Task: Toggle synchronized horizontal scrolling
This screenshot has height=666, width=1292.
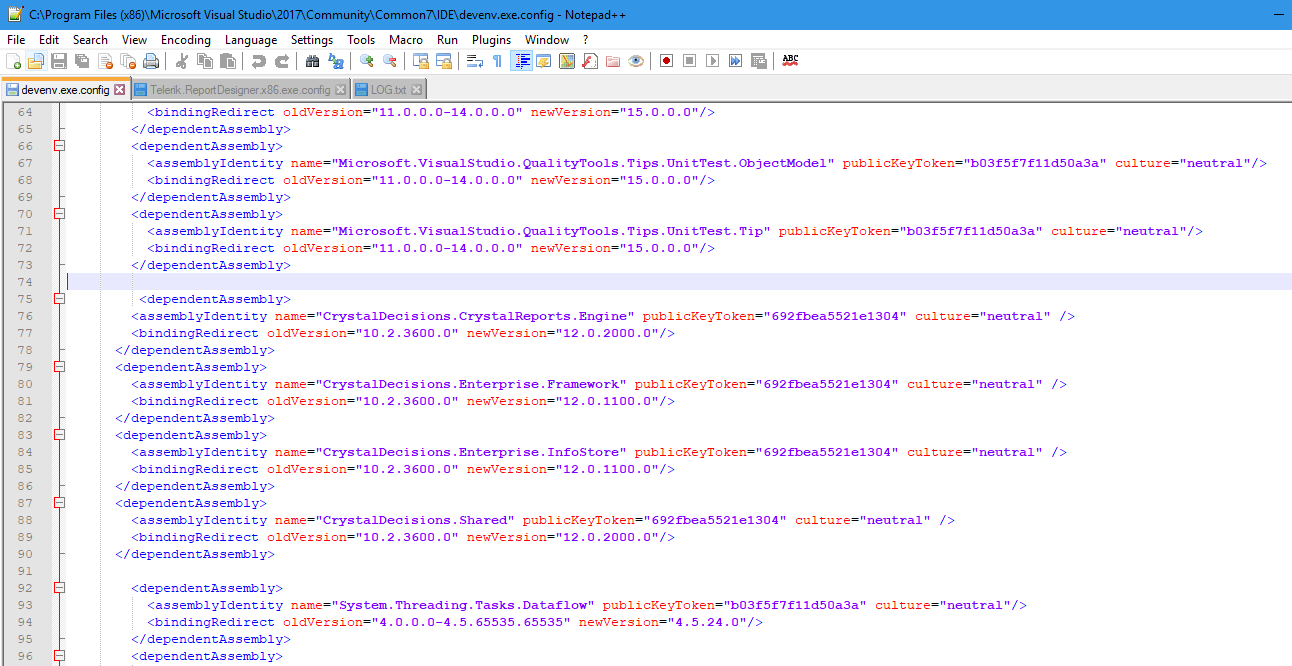Action: click(x=444, y=61)
